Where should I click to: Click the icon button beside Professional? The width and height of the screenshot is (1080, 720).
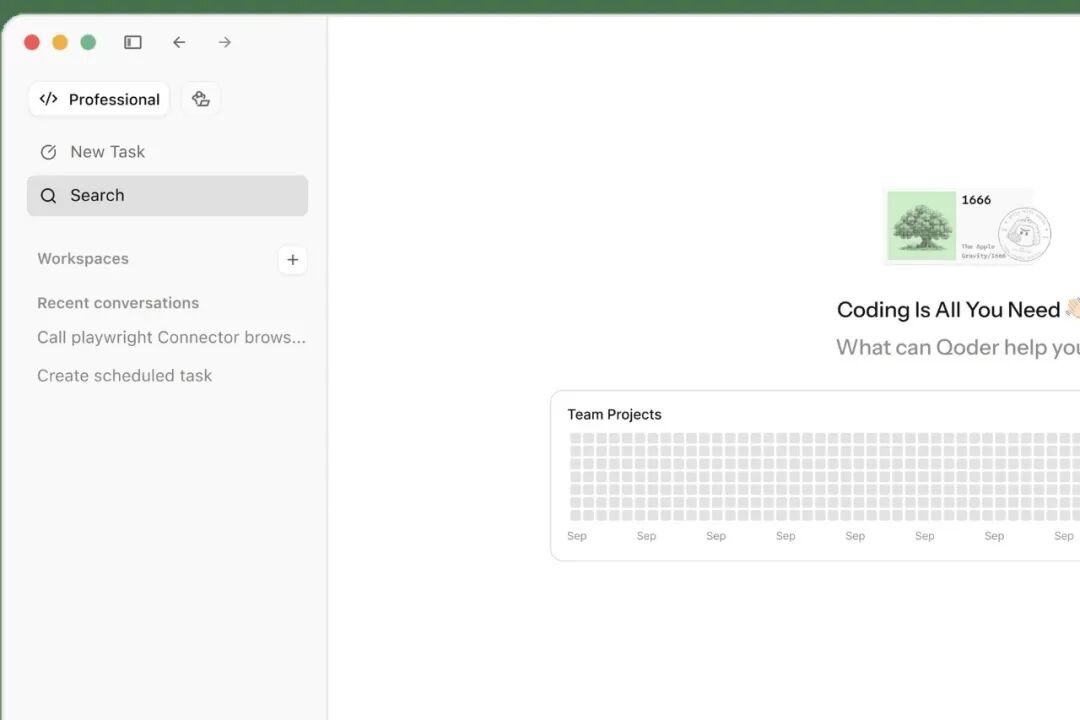tap(200, 99)
